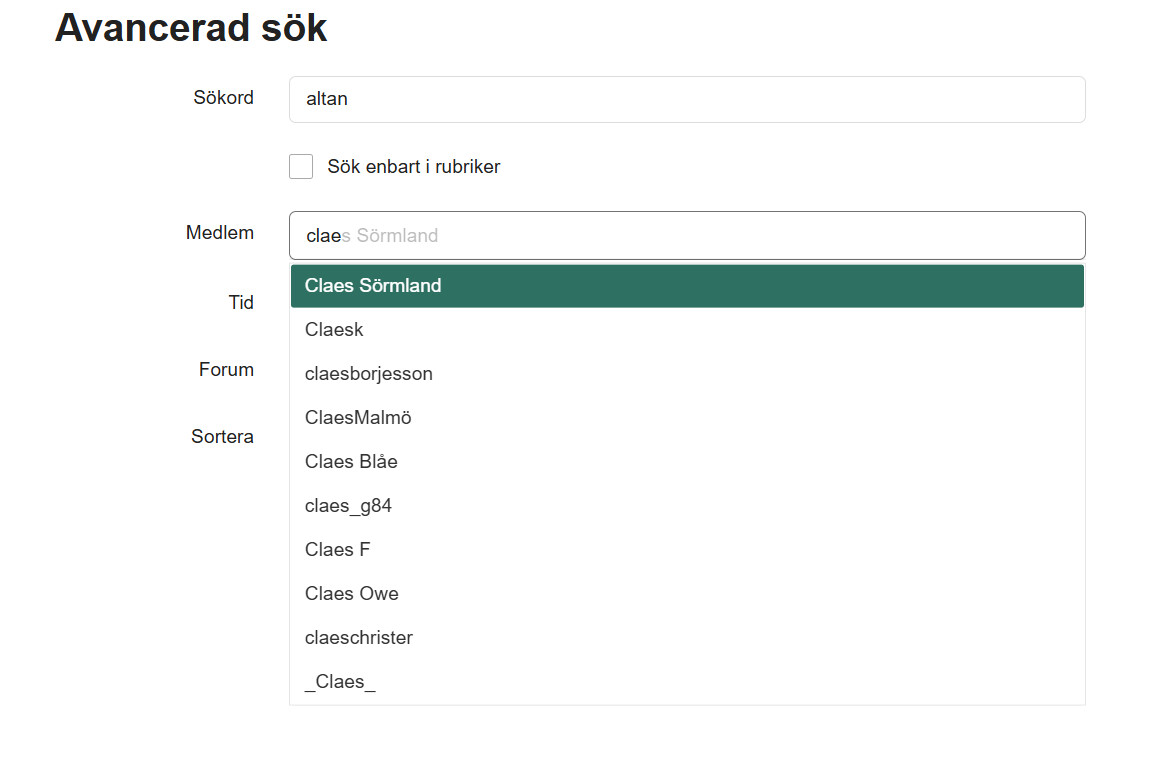
Task: Select the 'ClaesMalmö' suggestion
Action: [x=686, y=418]
